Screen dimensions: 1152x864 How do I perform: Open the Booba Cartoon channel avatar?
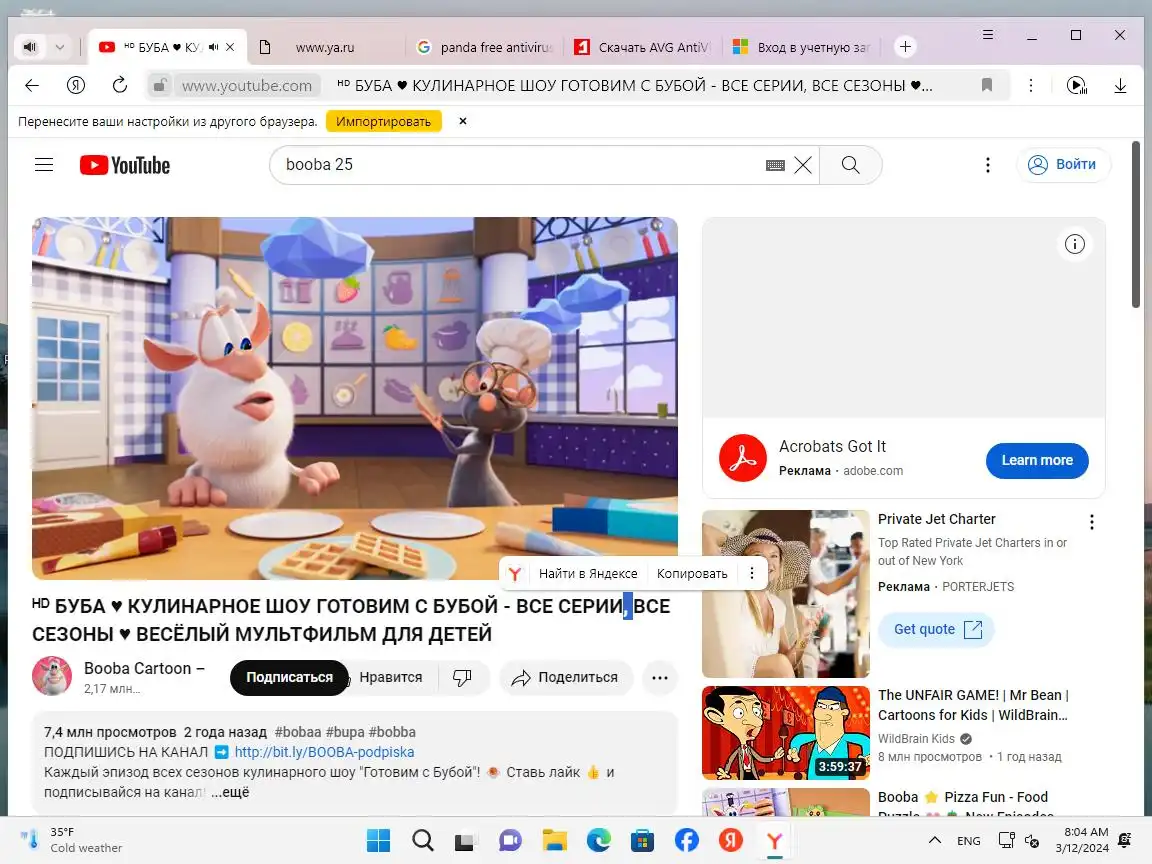[x=51, y=676]
